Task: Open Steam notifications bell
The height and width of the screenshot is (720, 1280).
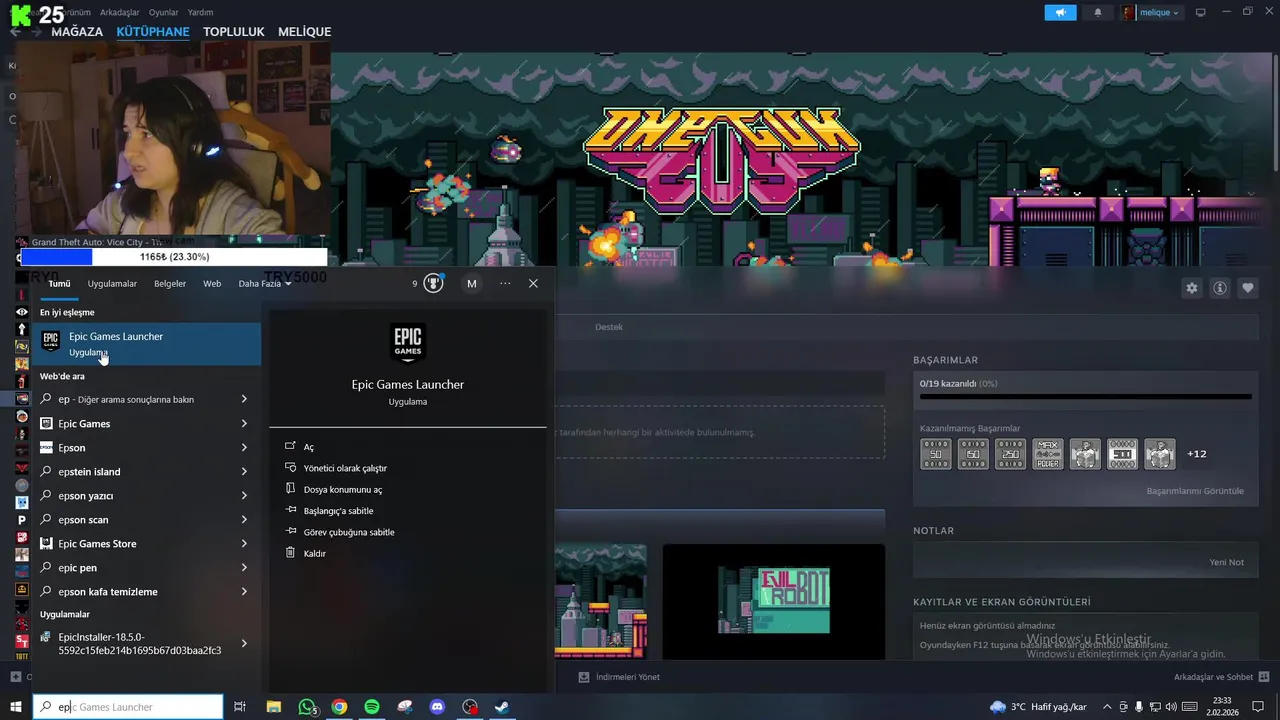Action: pos(1098,12)
